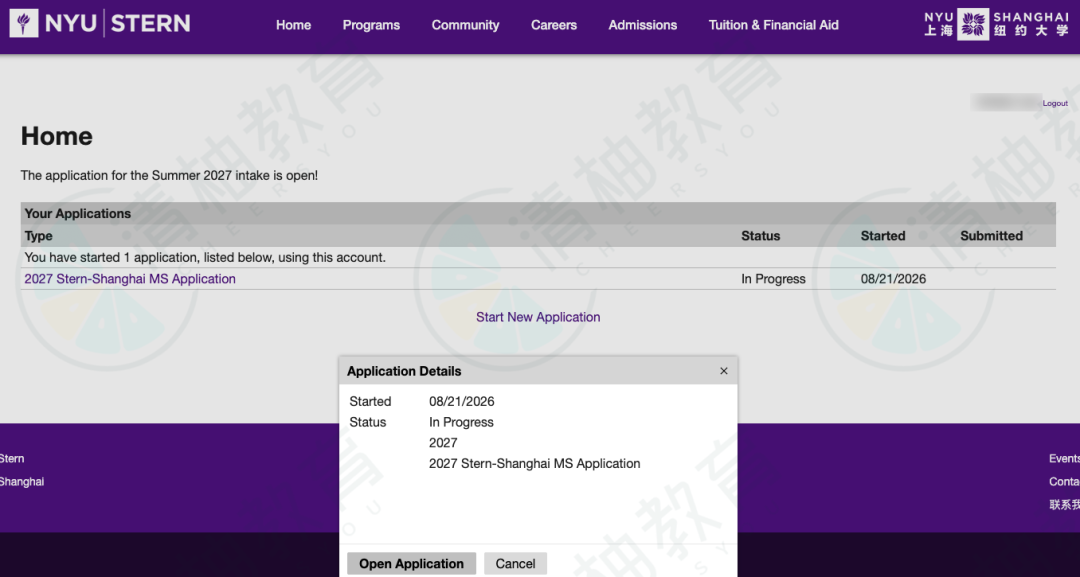Image resolution: width=1080 pixels, height=577 pixels.
Task: Click the Shanghai footer link
Action: (x=21, y=482)
